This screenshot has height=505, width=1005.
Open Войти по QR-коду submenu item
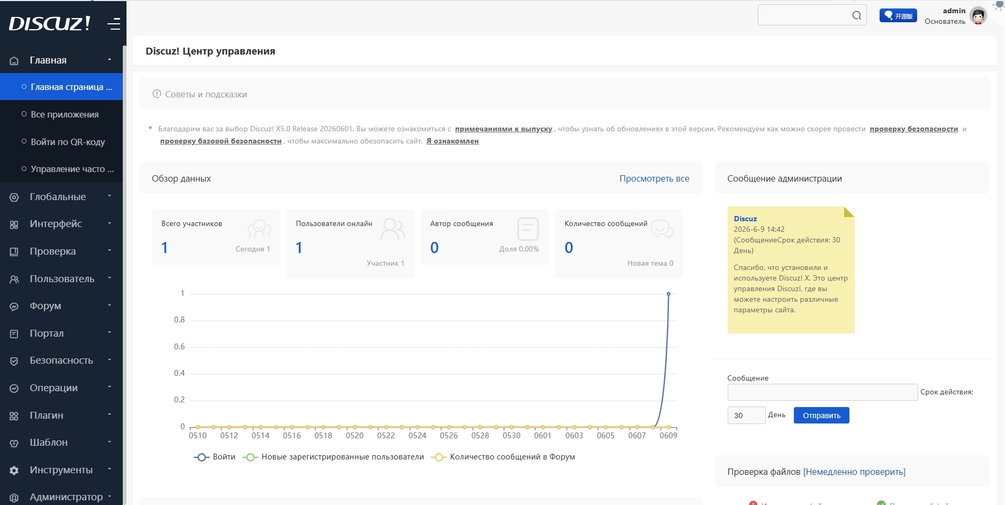tap(61, 142)
